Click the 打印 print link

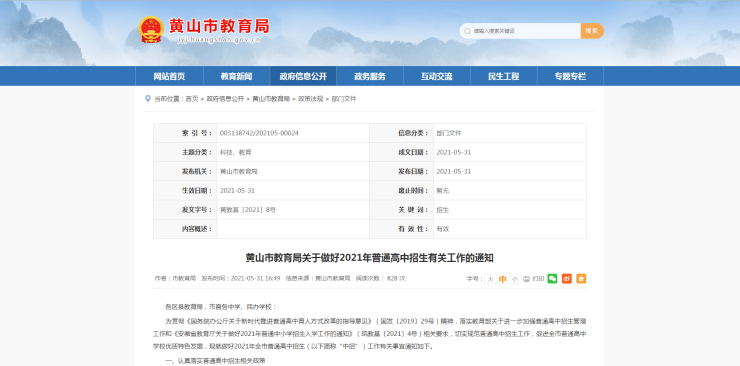tap(538, 279)
